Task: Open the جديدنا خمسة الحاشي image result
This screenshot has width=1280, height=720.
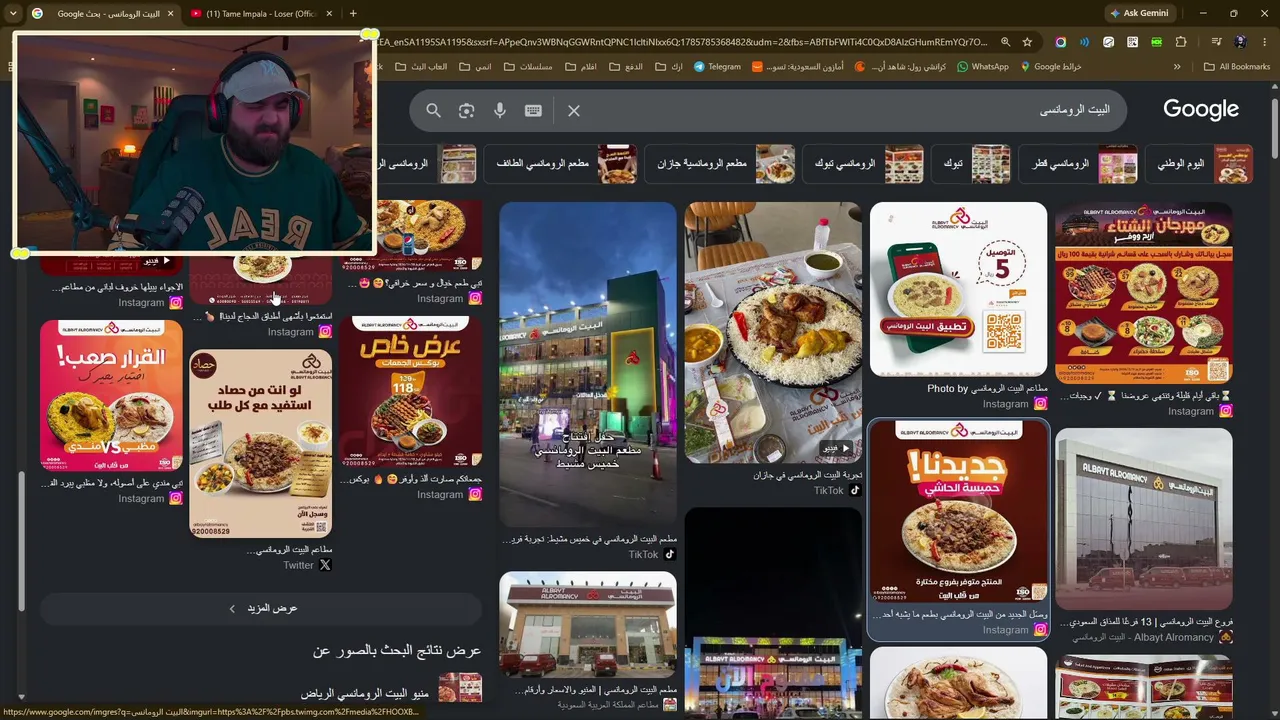Action: [958, 512]
